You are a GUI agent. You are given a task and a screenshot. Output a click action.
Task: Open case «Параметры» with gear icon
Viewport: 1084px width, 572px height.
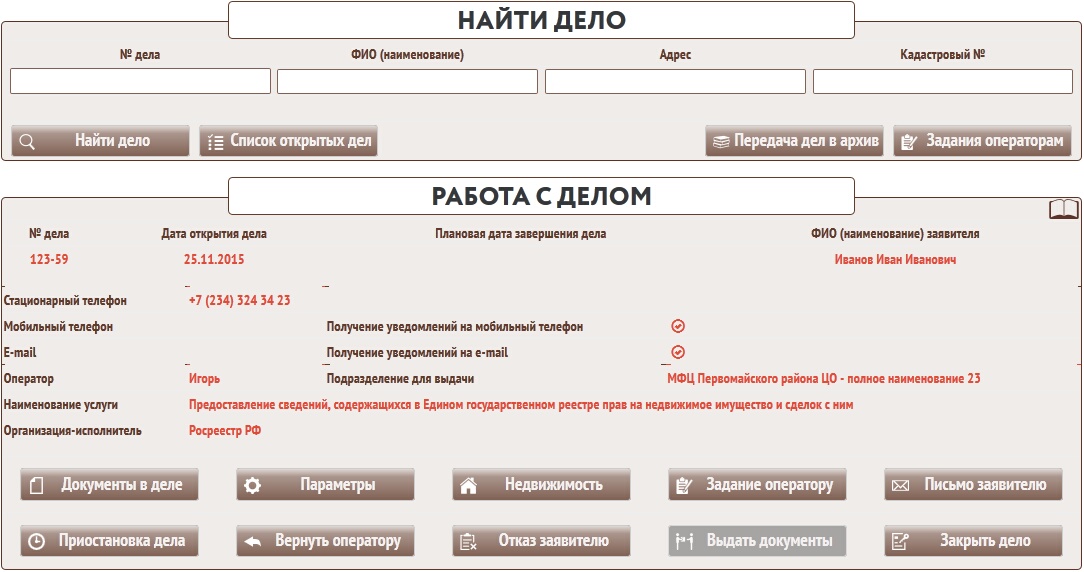click(325, 485)
